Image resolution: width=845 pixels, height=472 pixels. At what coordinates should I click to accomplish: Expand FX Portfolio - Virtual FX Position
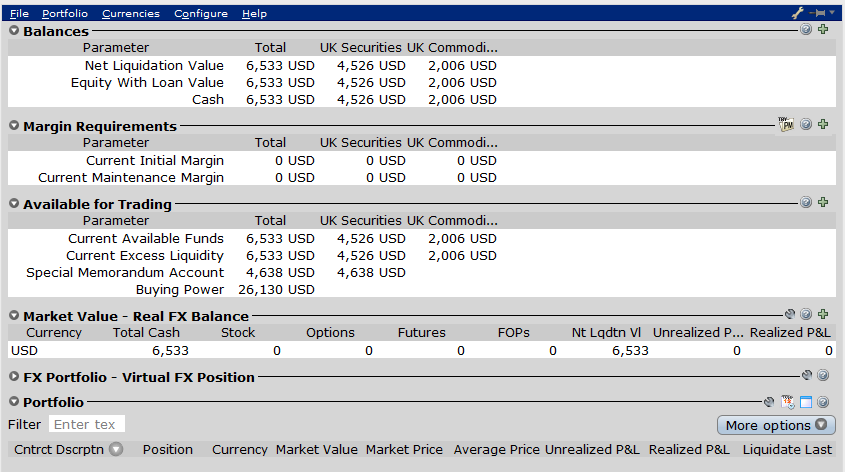[x=14, y=377]
